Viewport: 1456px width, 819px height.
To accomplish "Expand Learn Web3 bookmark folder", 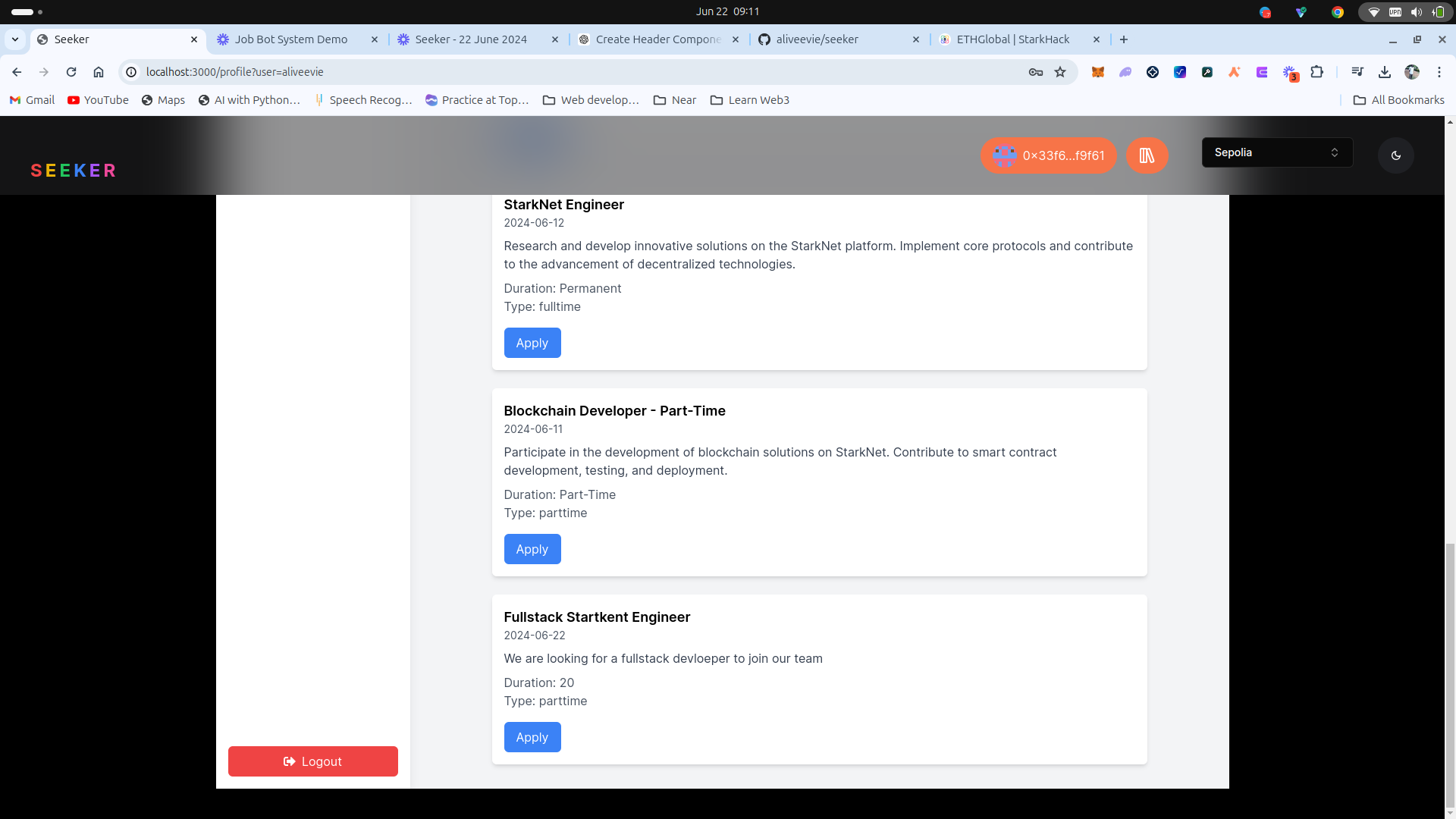I will pyautogui.click(x=750, y=100).
